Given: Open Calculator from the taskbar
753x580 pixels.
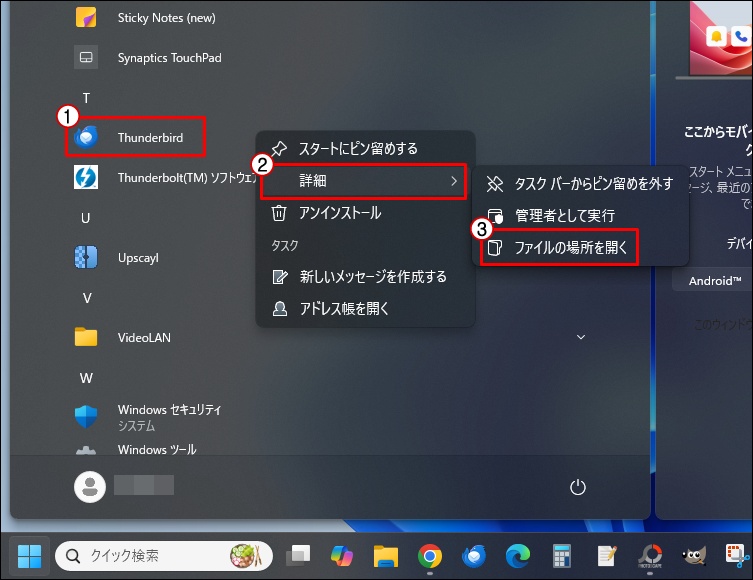Looking at the screenshot, I should (561, 556).
